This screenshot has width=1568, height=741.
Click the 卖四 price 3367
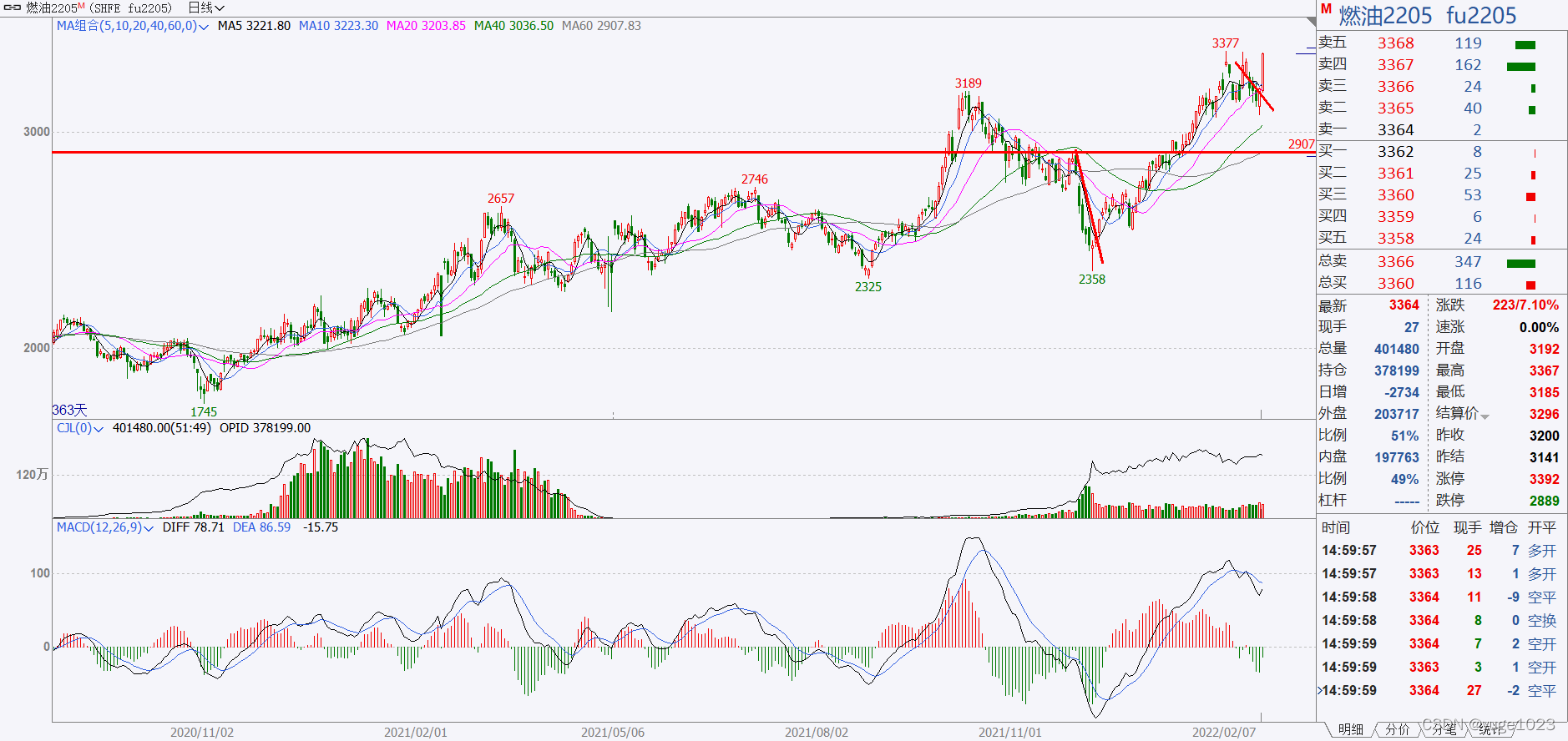[1395, 65]
